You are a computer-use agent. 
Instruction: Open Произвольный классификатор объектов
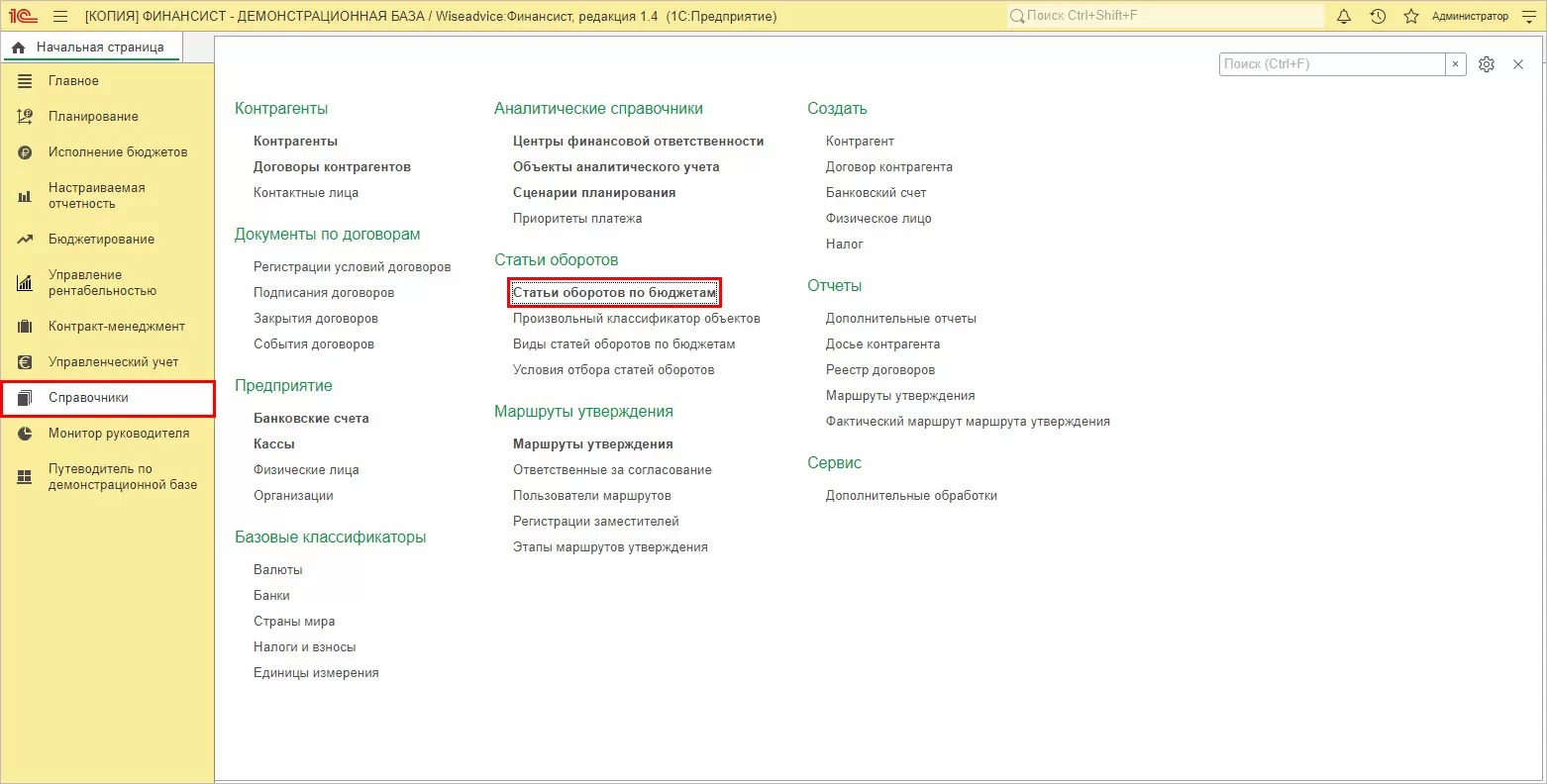(x=637, y=319)
